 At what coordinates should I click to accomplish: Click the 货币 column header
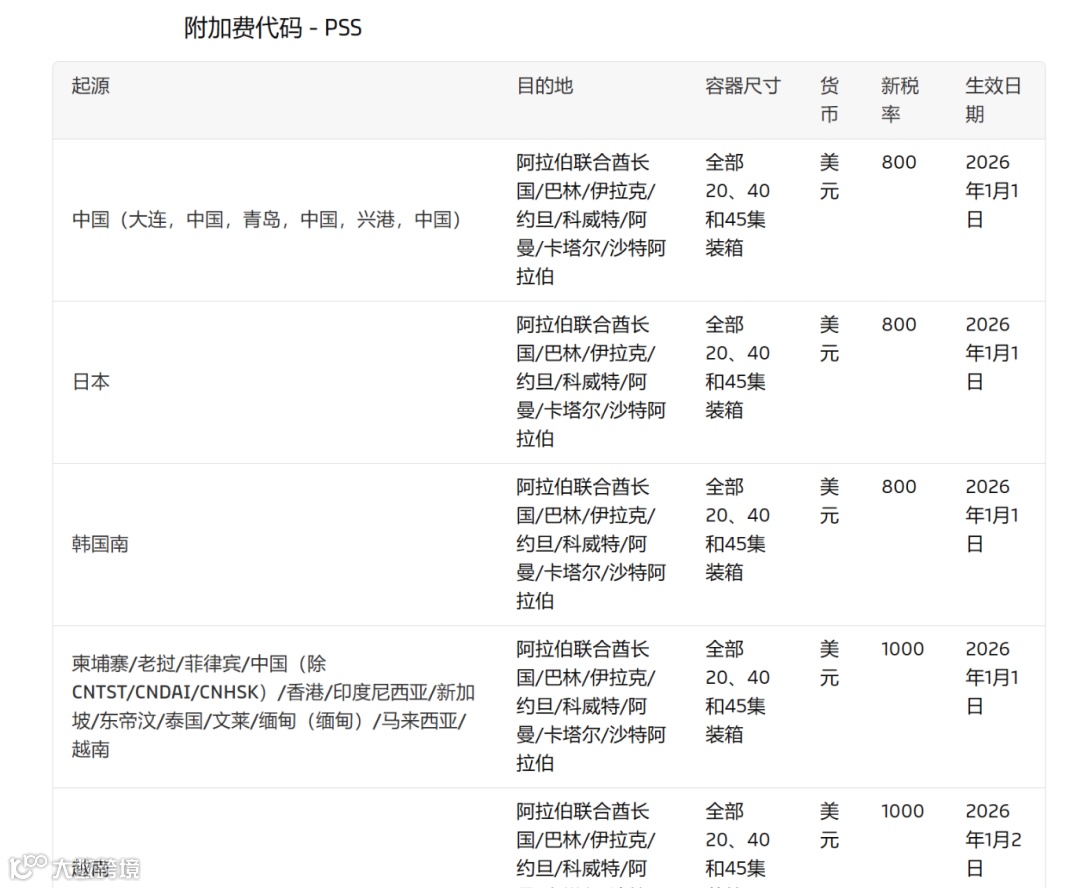(829, 100)
